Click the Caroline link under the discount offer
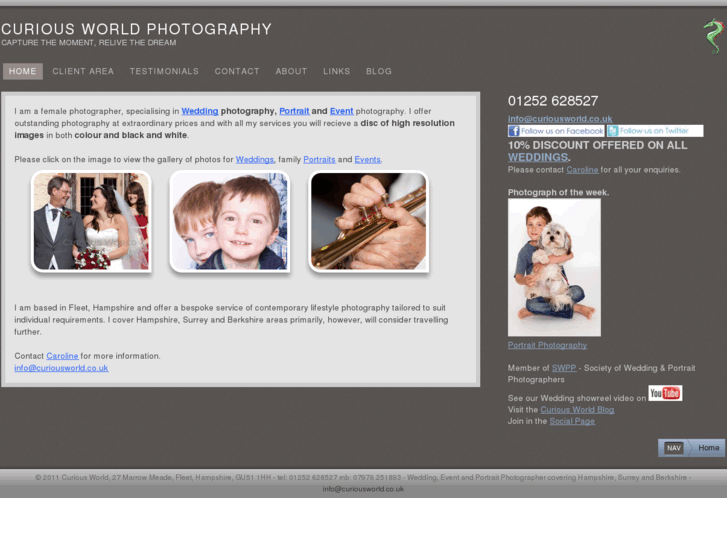Image resolution: width=727 pixels, height=545 pixels. click(582, 170)
